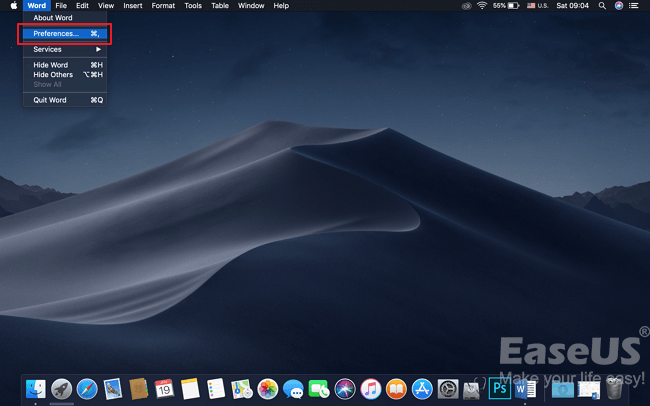This screenshot has height=406, width=650.
Task: Open Calendar from the dock
Action: [165, 389]
